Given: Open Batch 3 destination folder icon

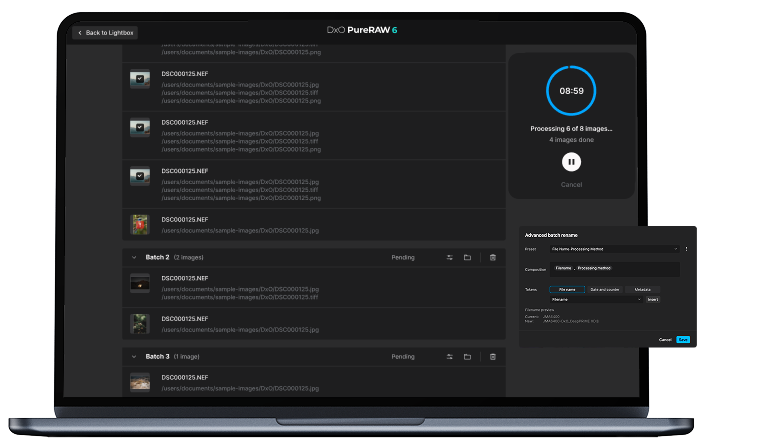Looking at the screenshot, I should 467,356.
